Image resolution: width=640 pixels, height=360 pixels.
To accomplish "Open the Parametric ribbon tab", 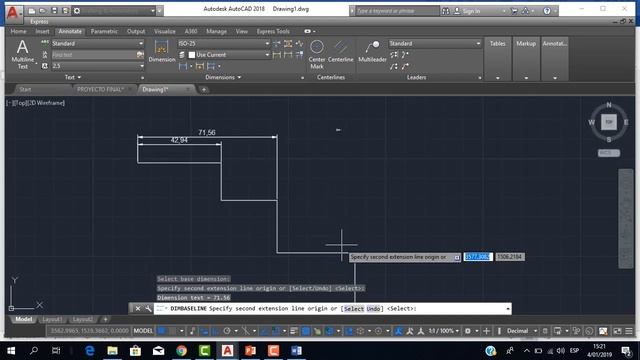I will [104, 31].
